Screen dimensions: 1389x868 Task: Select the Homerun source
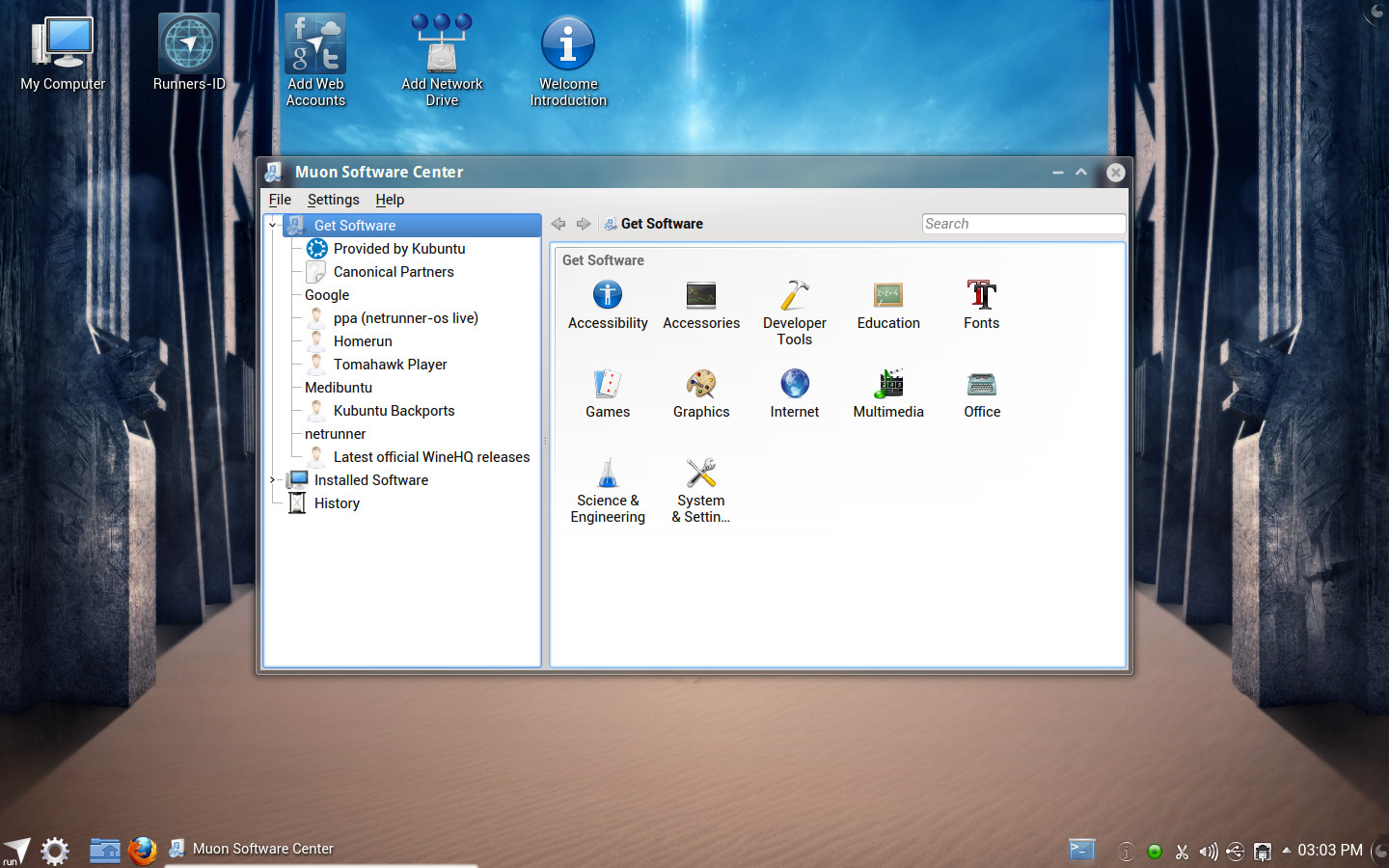pos(363,340)
